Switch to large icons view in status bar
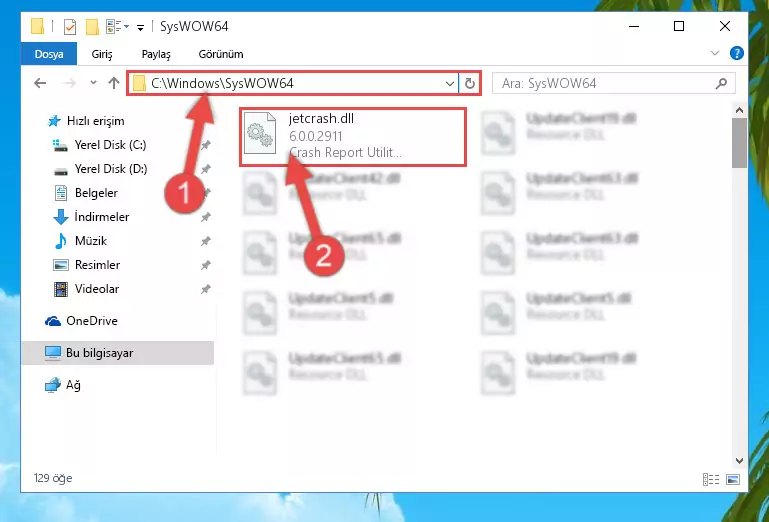Screen dimensions: 769x522 [x=733, y=479]
